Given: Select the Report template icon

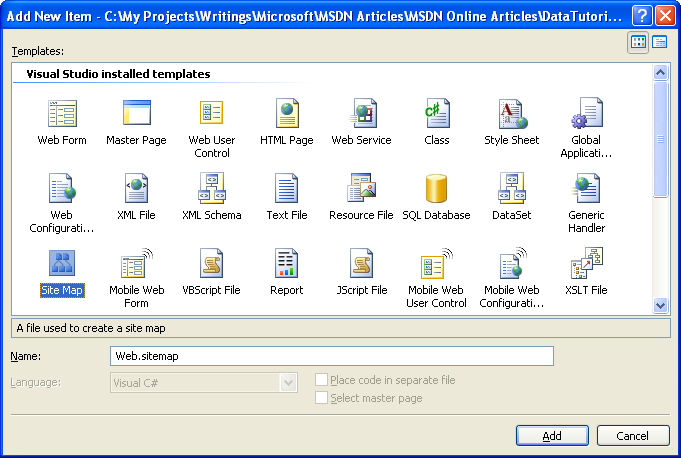Looking at the screenshot, I should 286,263.
